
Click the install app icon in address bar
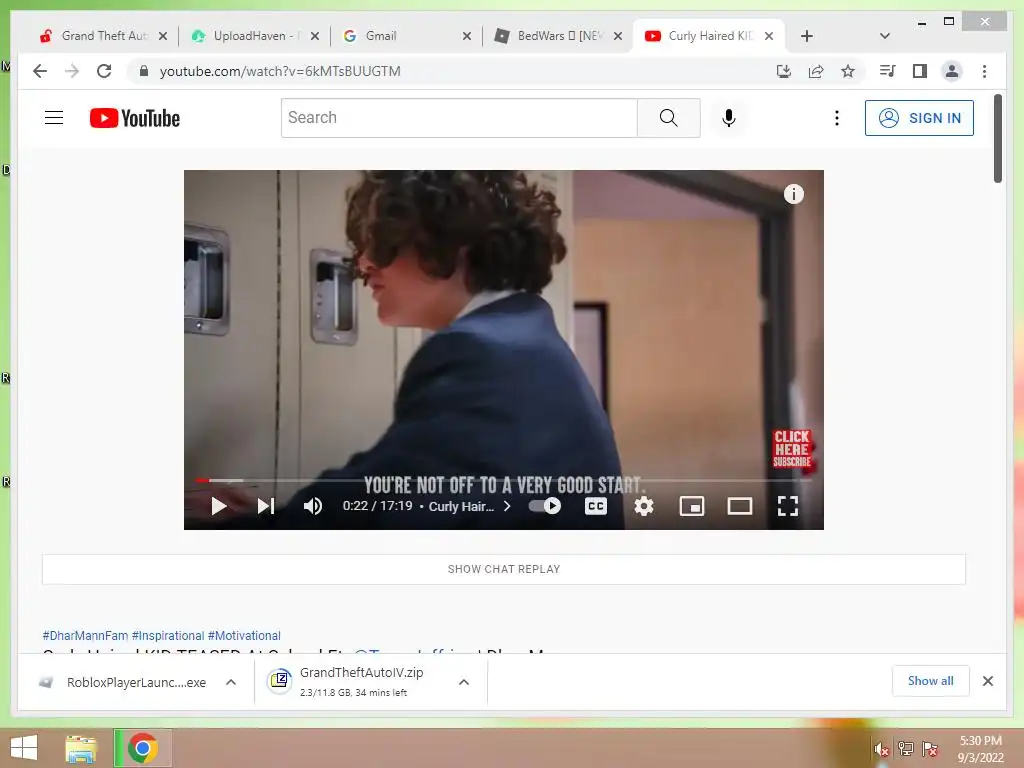784,71
